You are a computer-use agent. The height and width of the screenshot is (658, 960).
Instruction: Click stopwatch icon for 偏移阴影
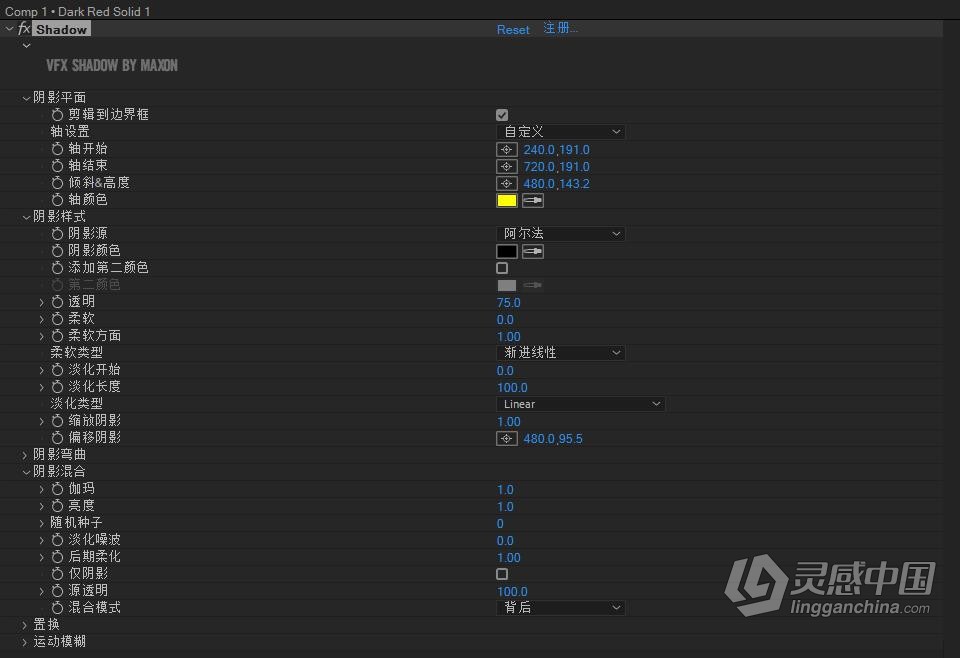coord(57,438)
